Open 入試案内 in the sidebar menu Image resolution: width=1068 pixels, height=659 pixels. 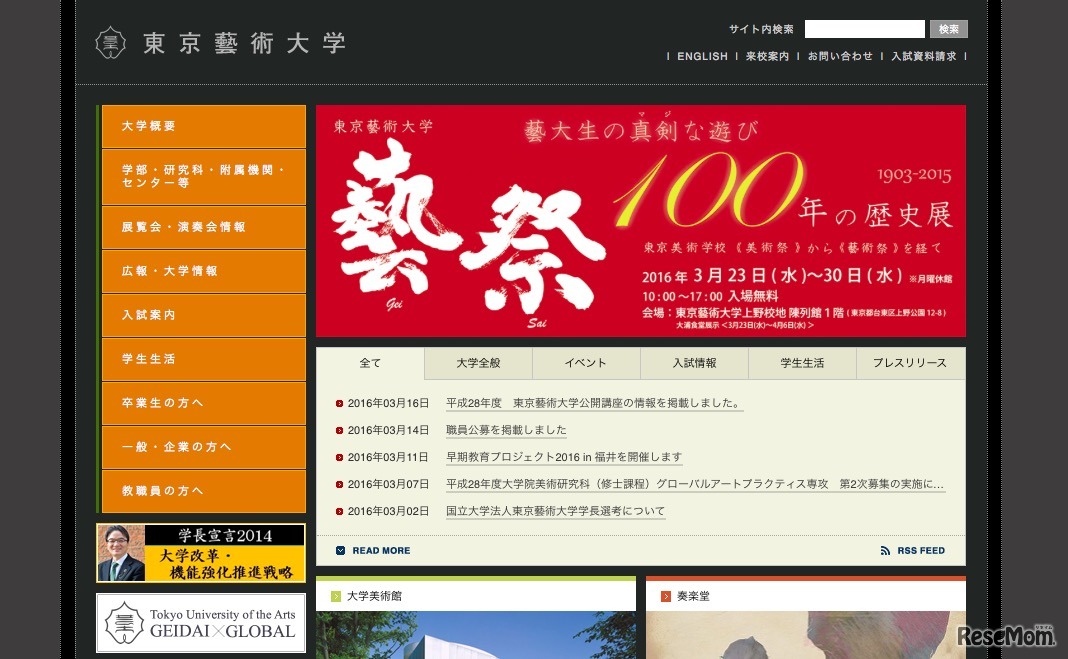click(x=204, y=315)
